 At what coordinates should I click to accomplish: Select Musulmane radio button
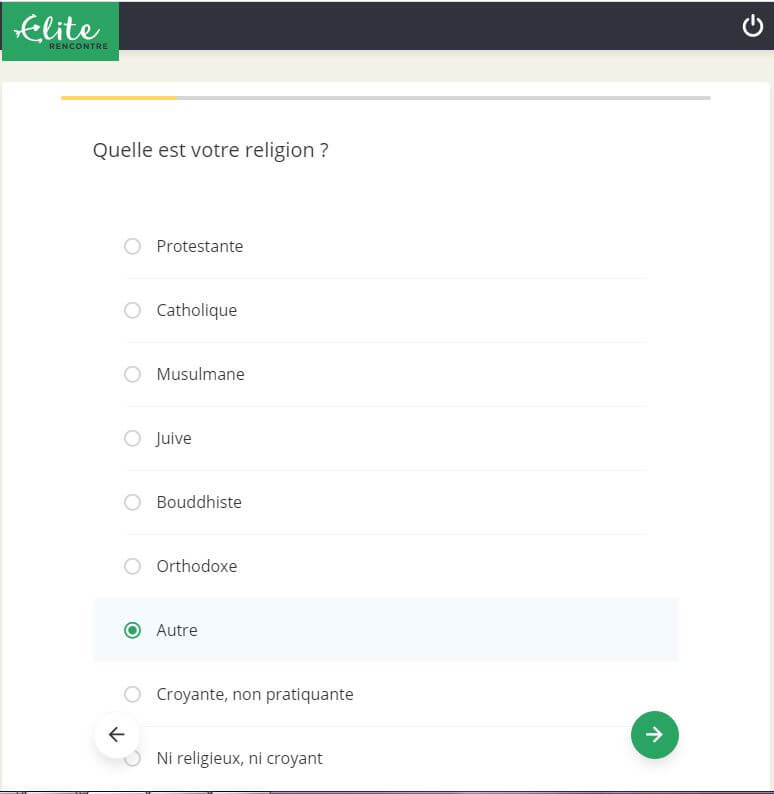[132, 374]
